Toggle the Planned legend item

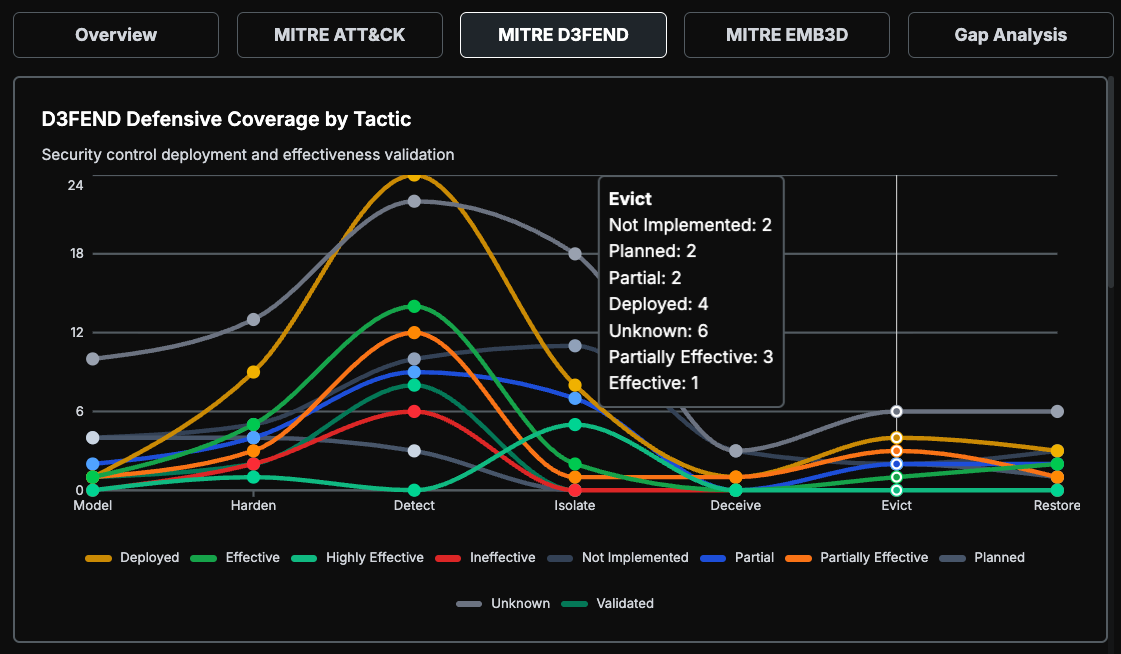982,558
